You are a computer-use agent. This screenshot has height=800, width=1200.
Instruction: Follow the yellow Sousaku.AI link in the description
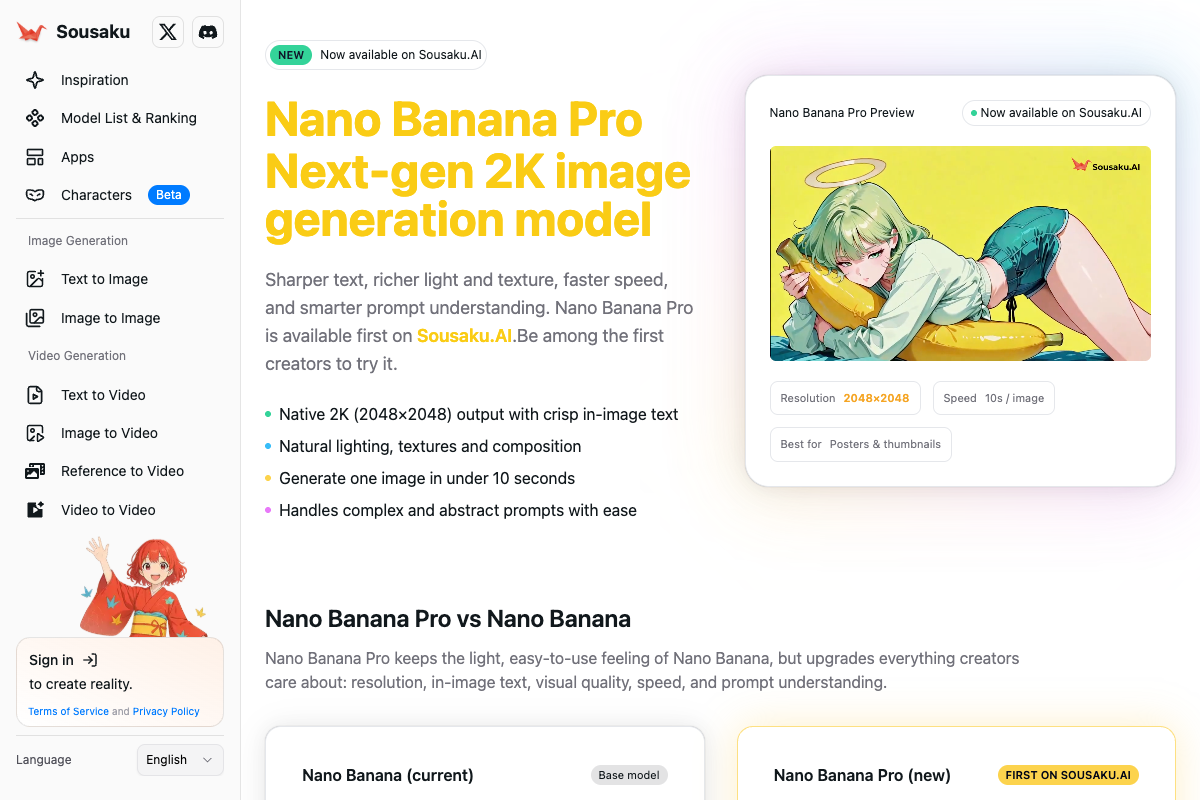465,336
